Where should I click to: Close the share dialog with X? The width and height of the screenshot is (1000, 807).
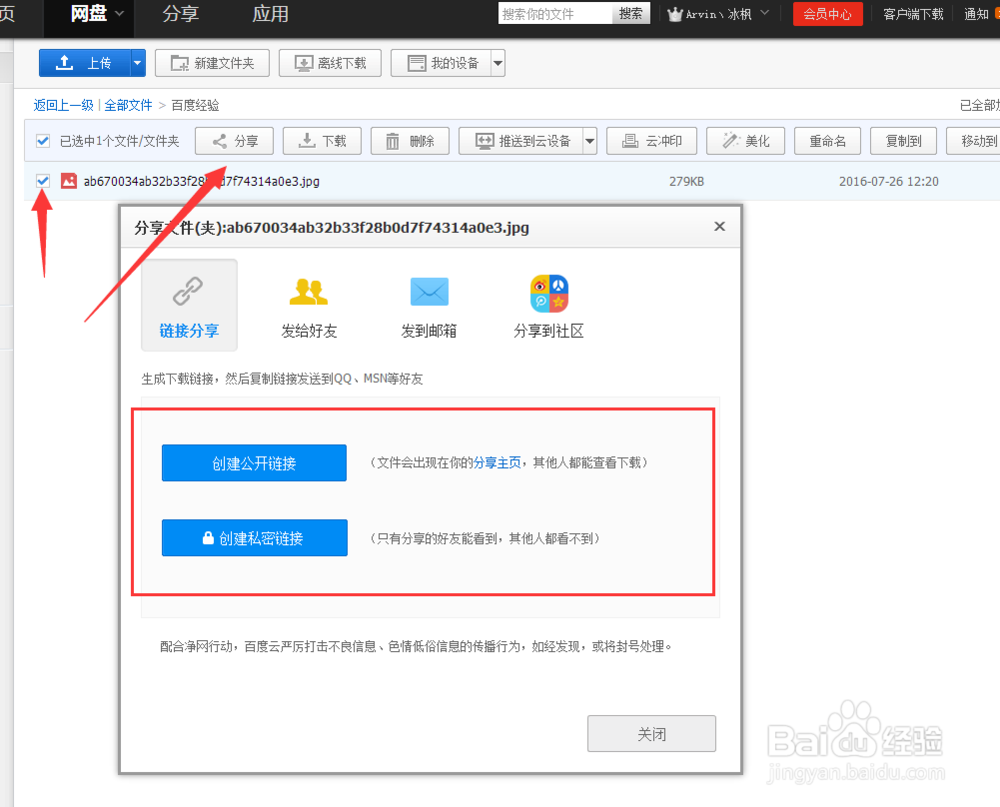(x=719, y=226)
